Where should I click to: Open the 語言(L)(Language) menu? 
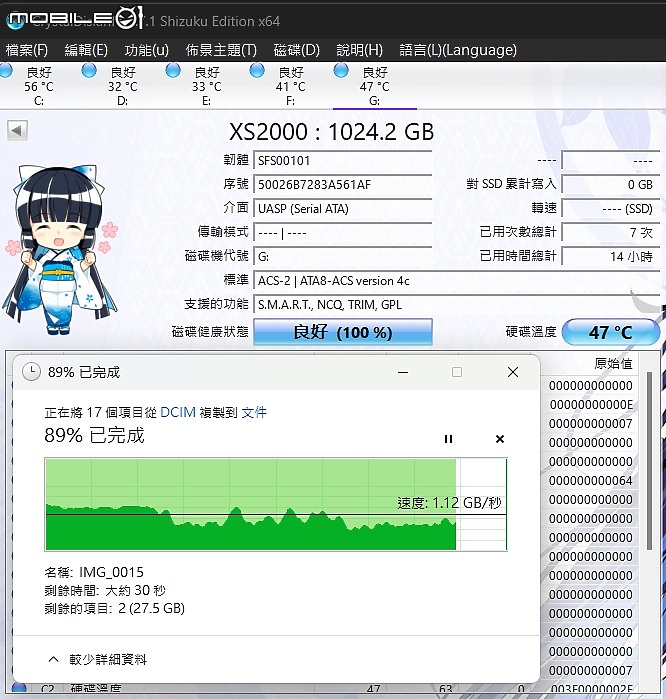point(458,50)
